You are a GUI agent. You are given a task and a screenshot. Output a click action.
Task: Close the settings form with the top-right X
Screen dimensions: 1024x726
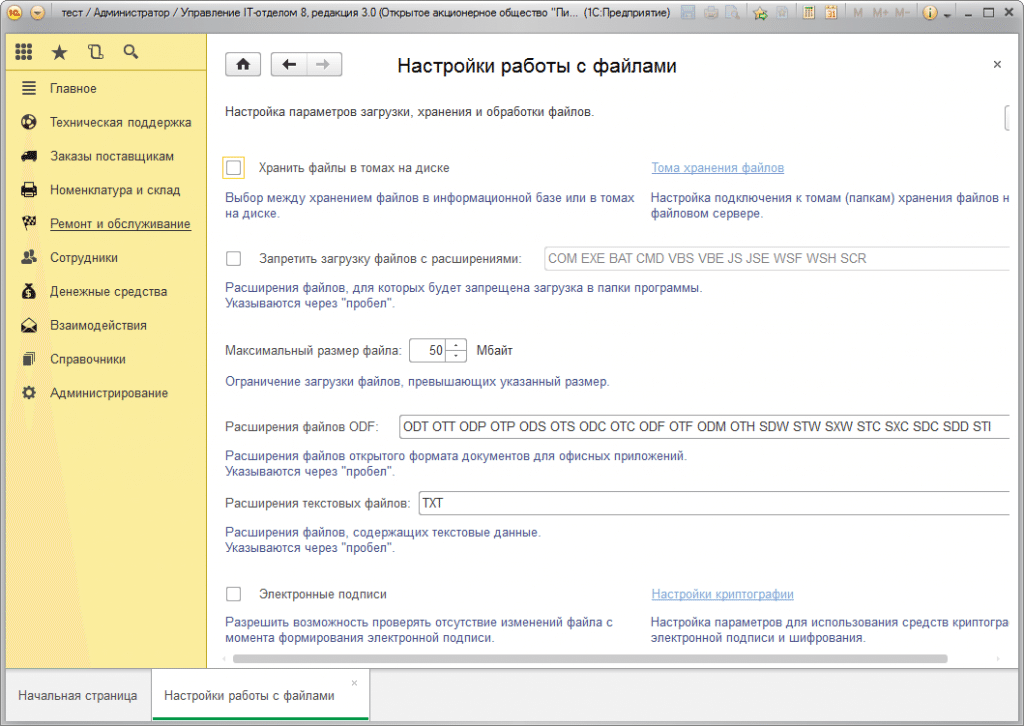tap(997, 64)
